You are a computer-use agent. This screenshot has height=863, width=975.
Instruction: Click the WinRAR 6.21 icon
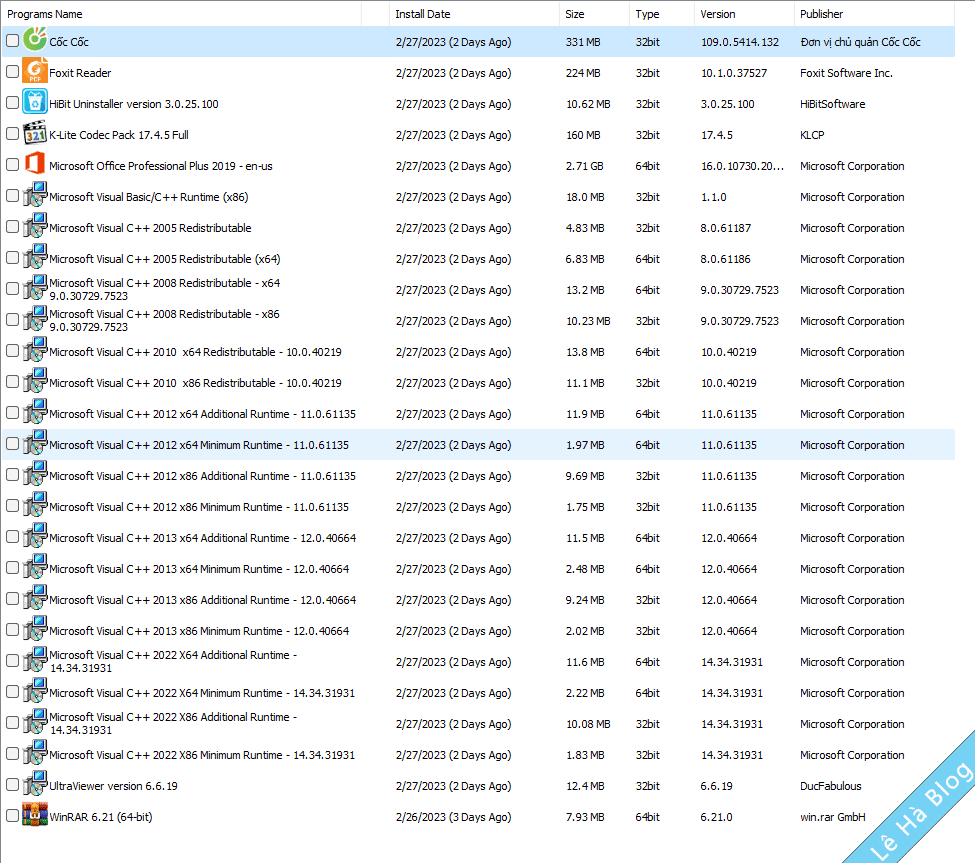click(x=35, y=816)
